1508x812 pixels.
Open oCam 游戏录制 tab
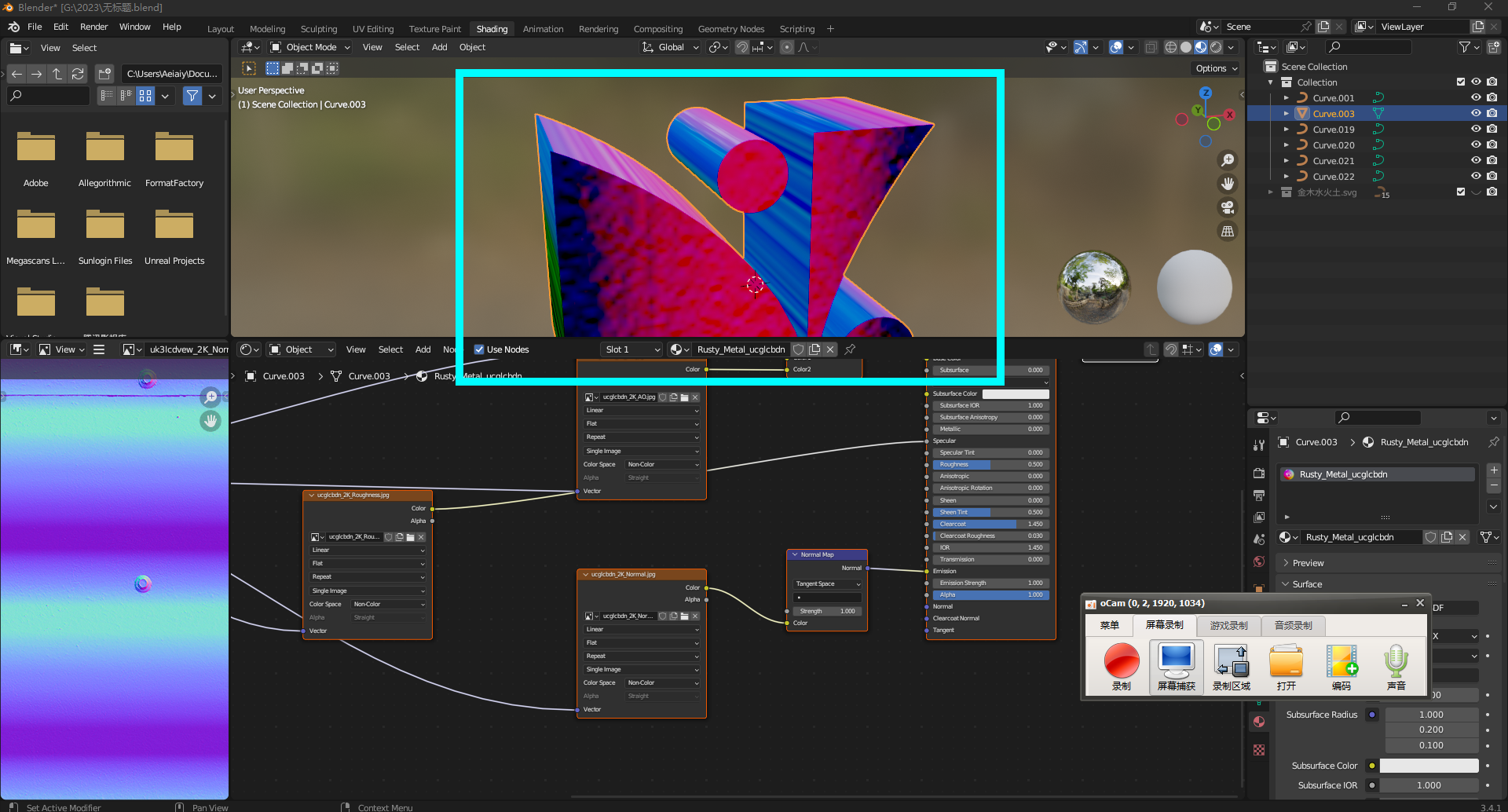pyautogui.click(x=1228, y=625)
